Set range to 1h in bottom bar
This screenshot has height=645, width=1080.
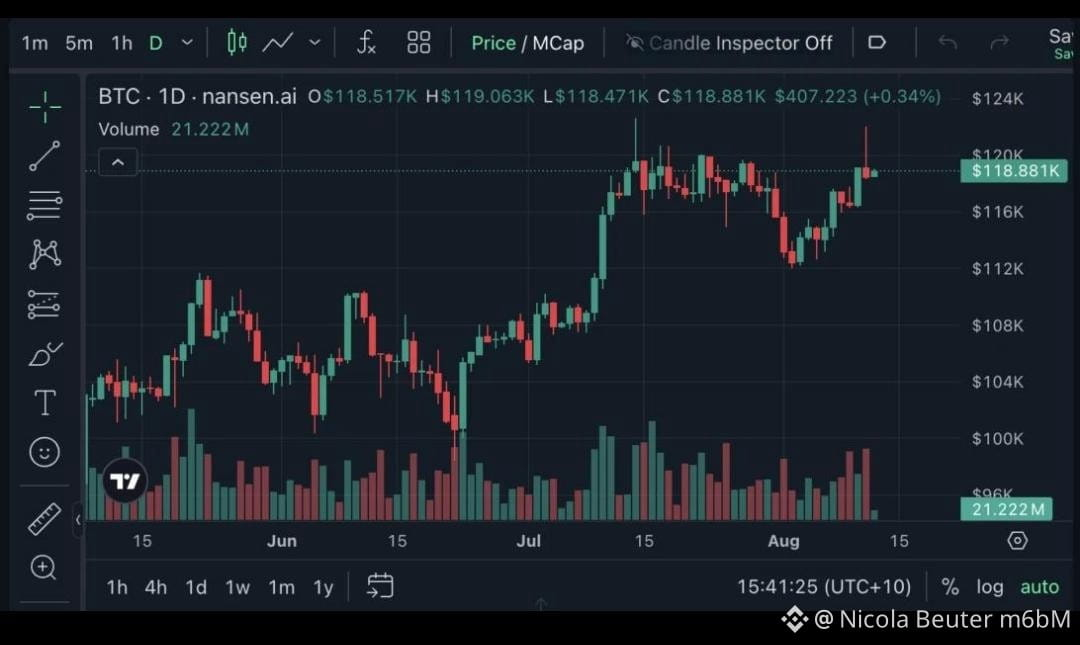(116, 586)
